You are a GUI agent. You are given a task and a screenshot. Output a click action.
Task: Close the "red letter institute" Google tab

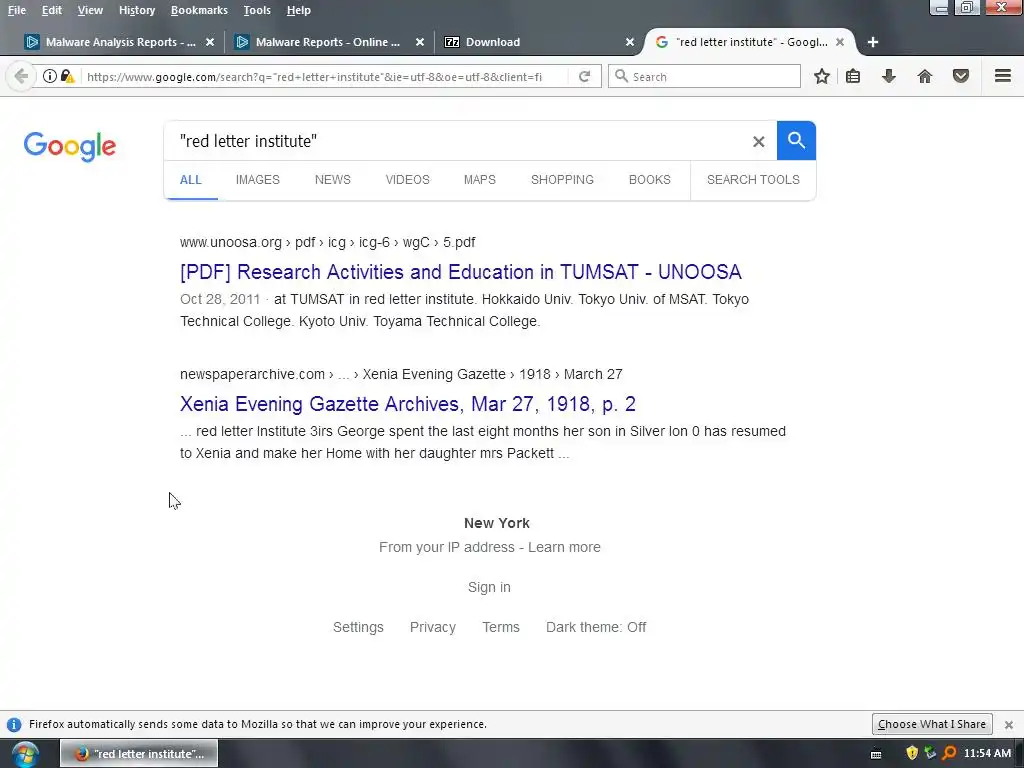[840, 42]
